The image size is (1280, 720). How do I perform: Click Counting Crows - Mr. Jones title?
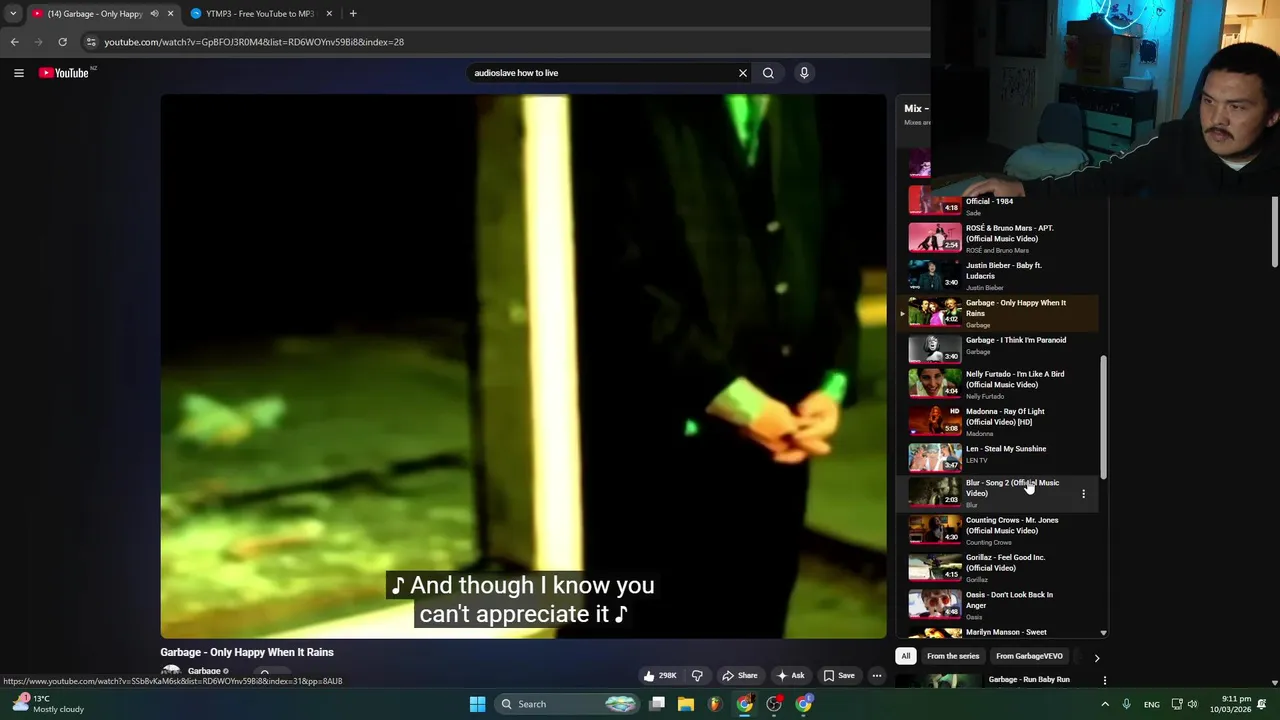1012,525
